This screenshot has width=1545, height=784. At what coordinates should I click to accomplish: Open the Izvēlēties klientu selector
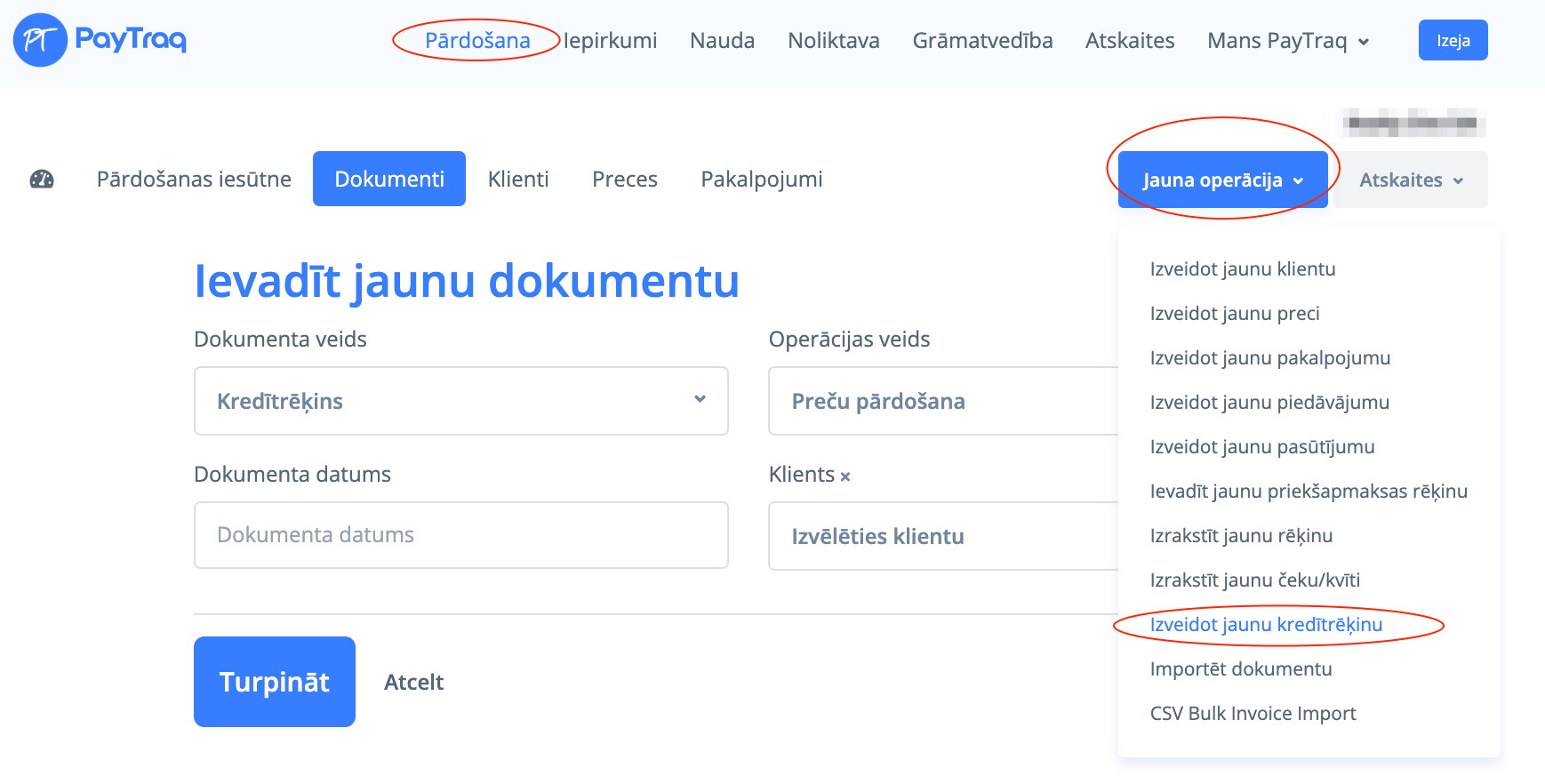click(942, 536)
